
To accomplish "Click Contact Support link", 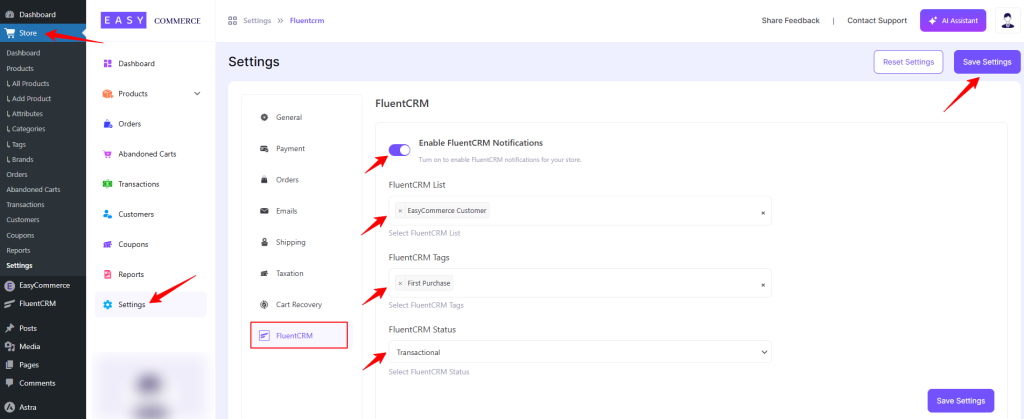I will point(877,20).
